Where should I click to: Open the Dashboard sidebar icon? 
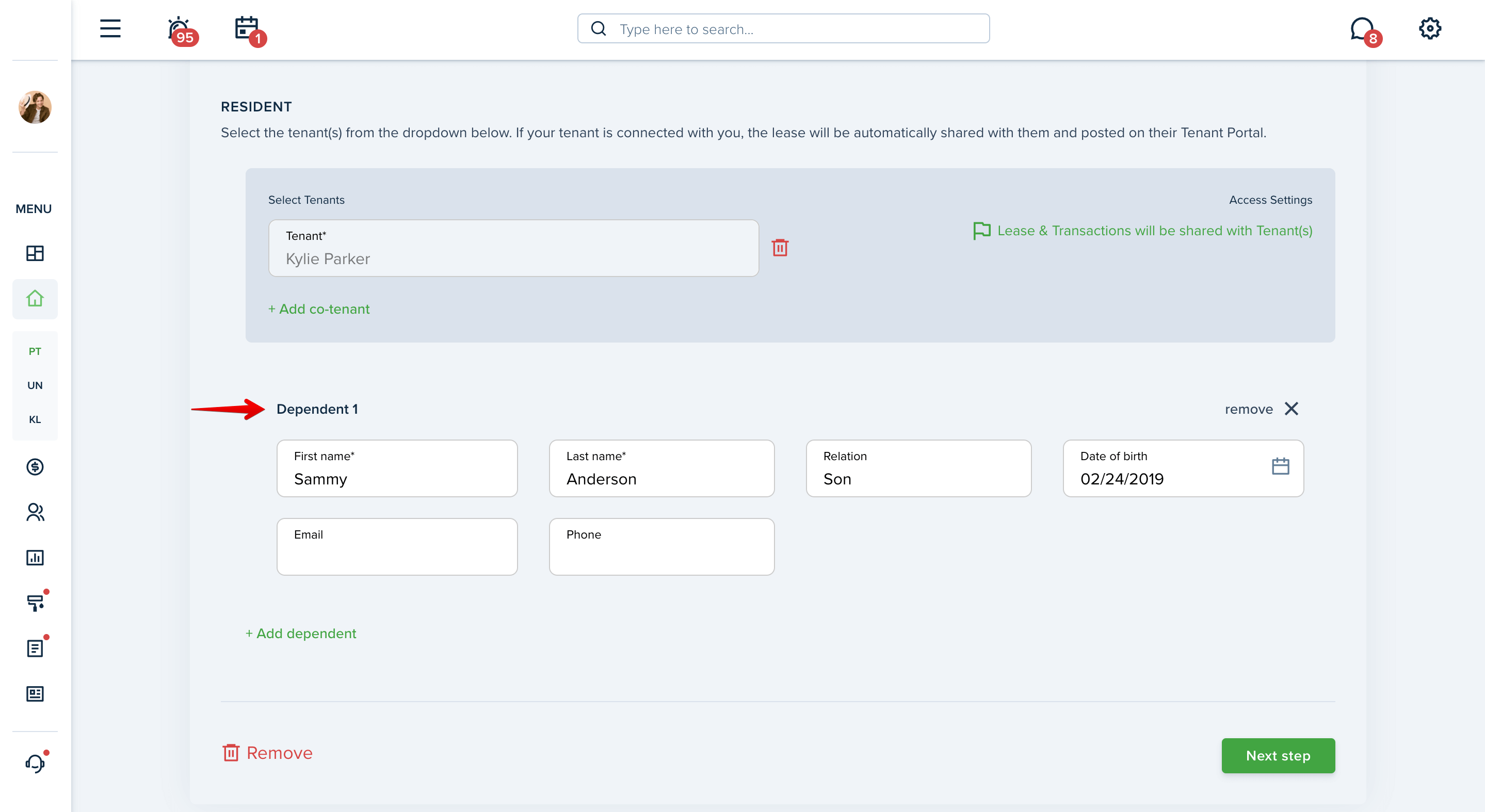tap(35, 253)
